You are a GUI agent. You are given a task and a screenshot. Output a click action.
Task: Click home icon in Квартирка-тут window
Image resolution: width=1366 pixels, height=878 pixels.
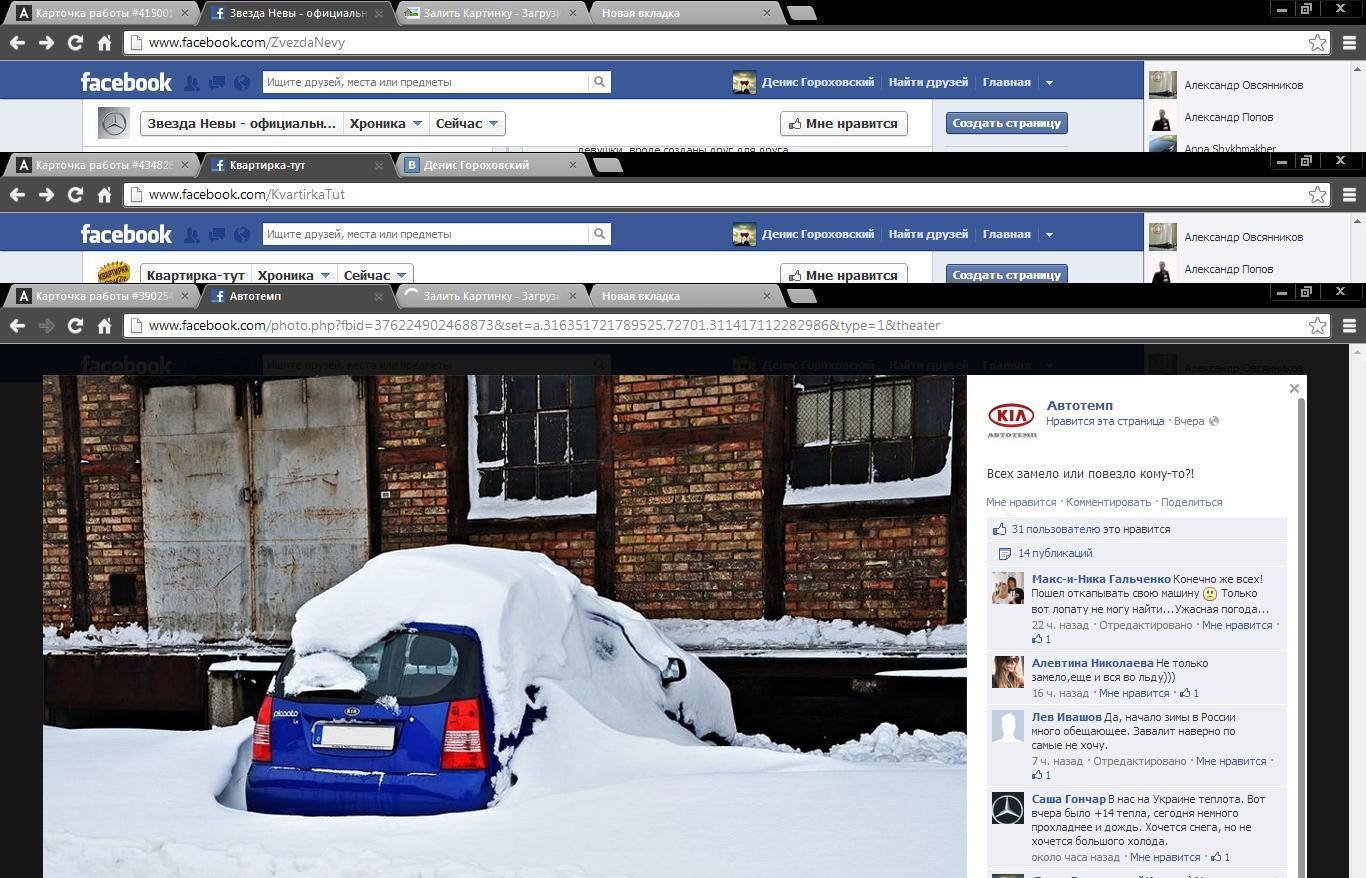pyautogui.click(x=104, y=195)
